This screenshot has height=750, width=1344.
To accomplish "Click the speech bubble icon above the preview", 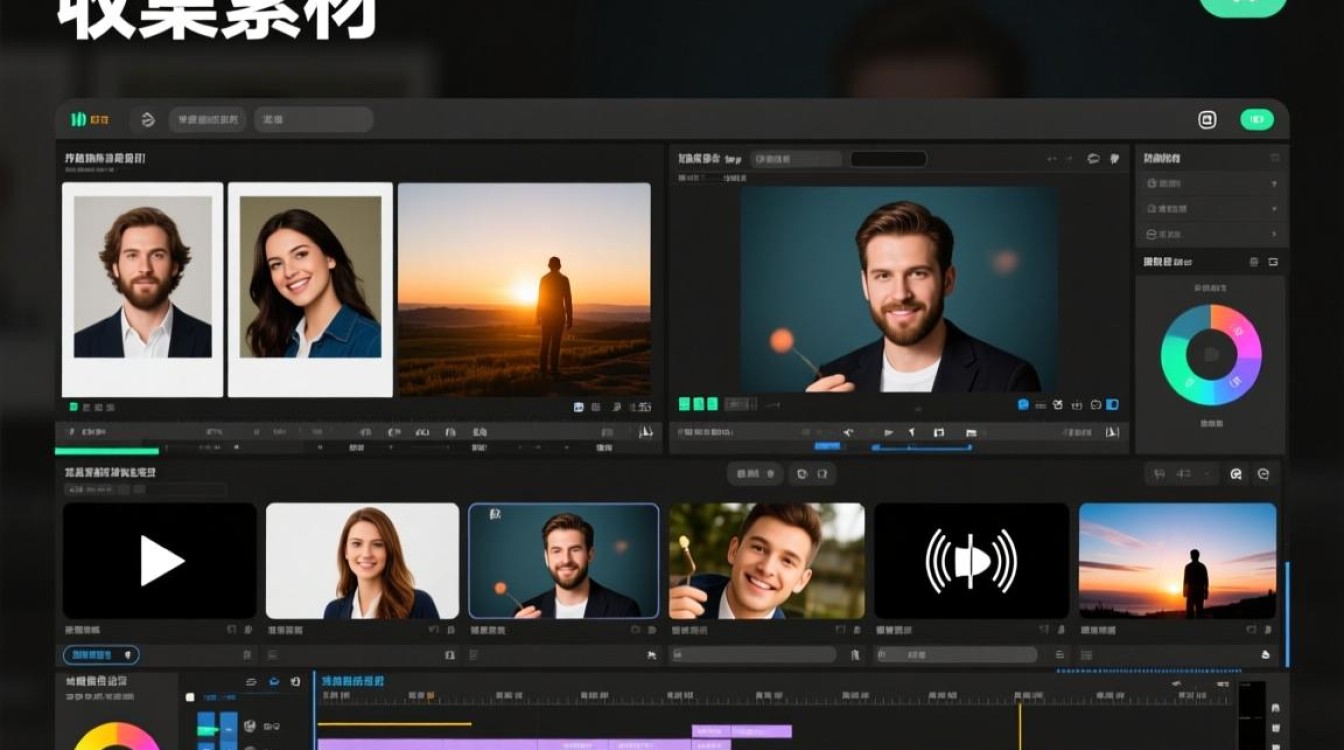I will tap(1093, 159).
